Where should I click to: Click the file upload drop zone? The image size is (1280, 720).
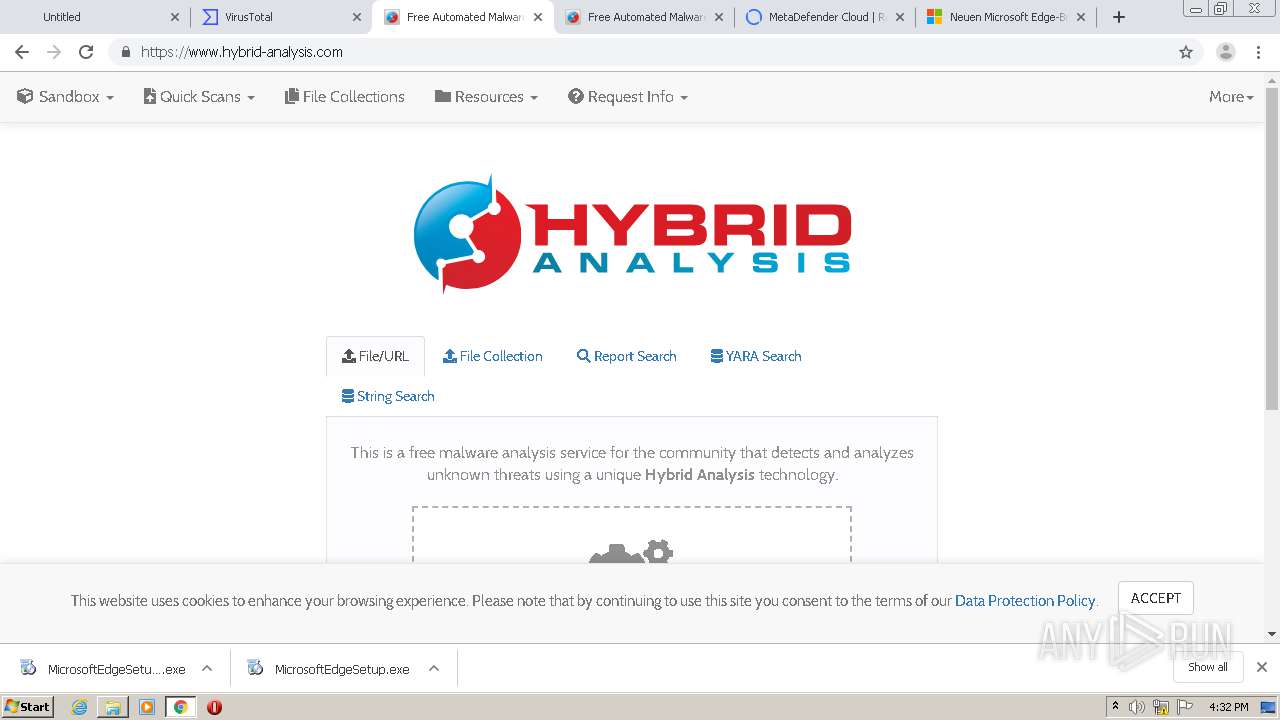click(632, 535)
